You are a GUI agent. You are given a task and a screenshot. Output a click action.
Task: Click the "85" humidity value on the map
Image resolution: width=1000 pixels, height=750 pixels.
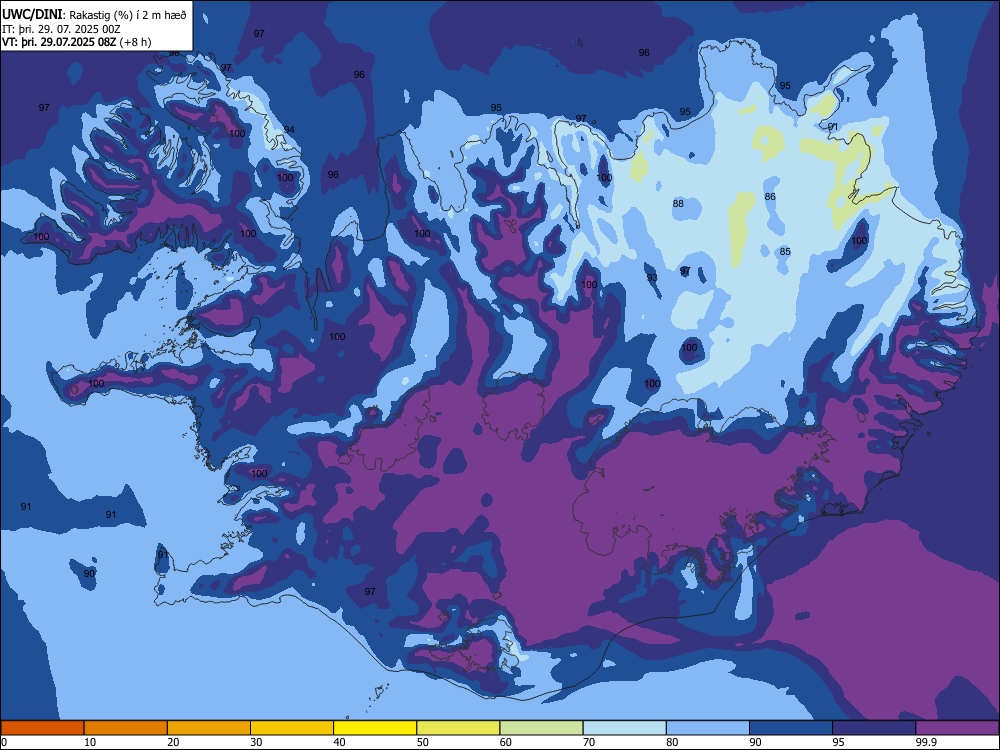[785, 251]
